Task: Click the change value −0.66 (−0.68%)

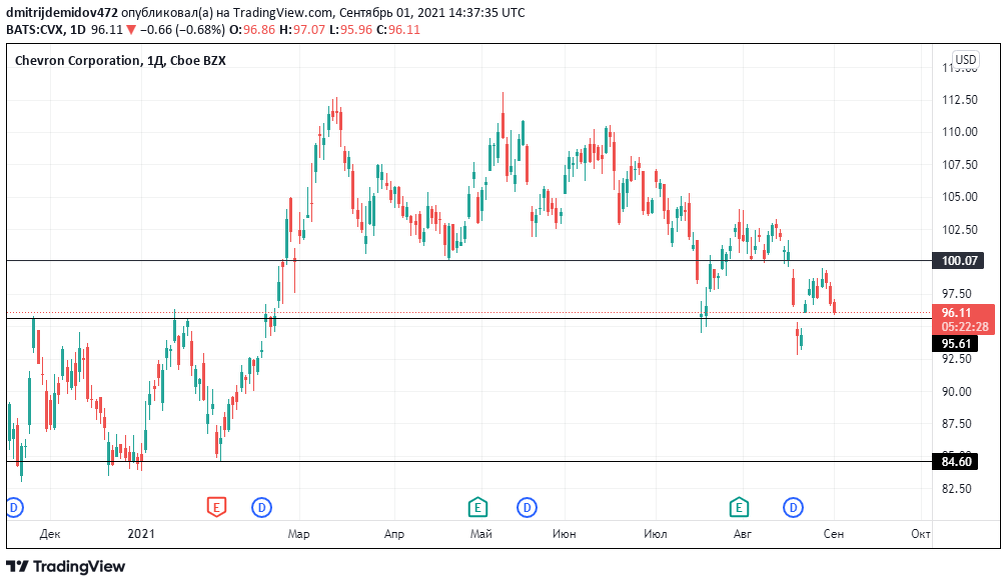Action: (x=182, y=30)
